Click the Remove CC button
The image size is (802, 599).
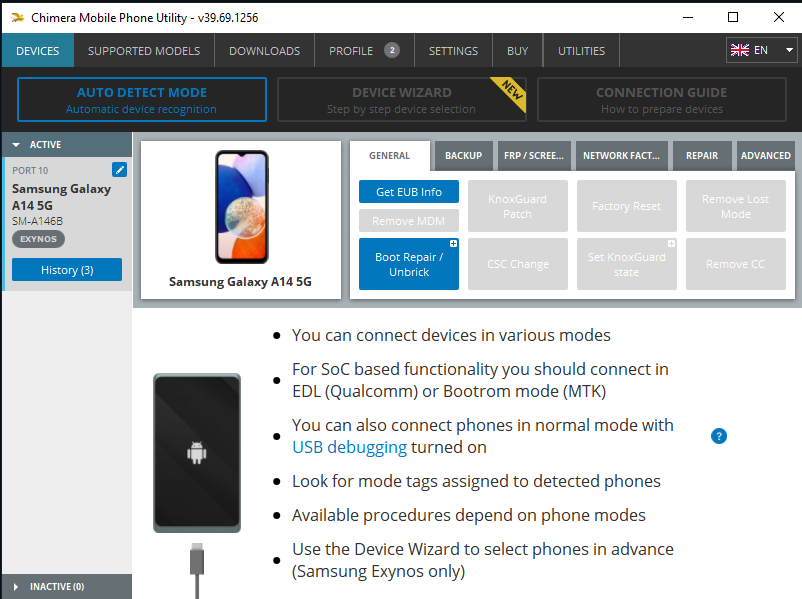point(736,264)
